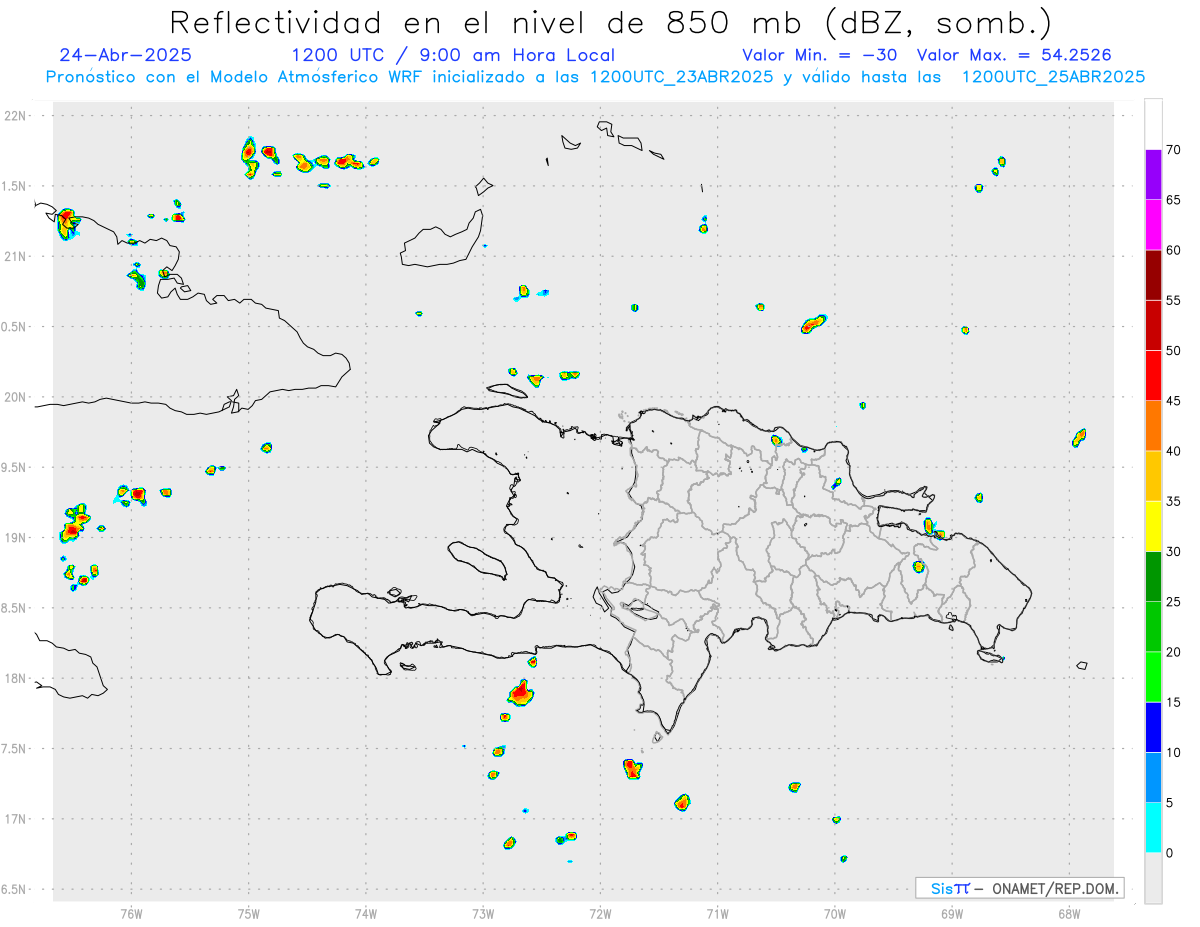Click the dark red 55–60 dBZ color band
The height and width of the screenshot is (927, 1200).
pyautogui.click(x=1153, y=275)
